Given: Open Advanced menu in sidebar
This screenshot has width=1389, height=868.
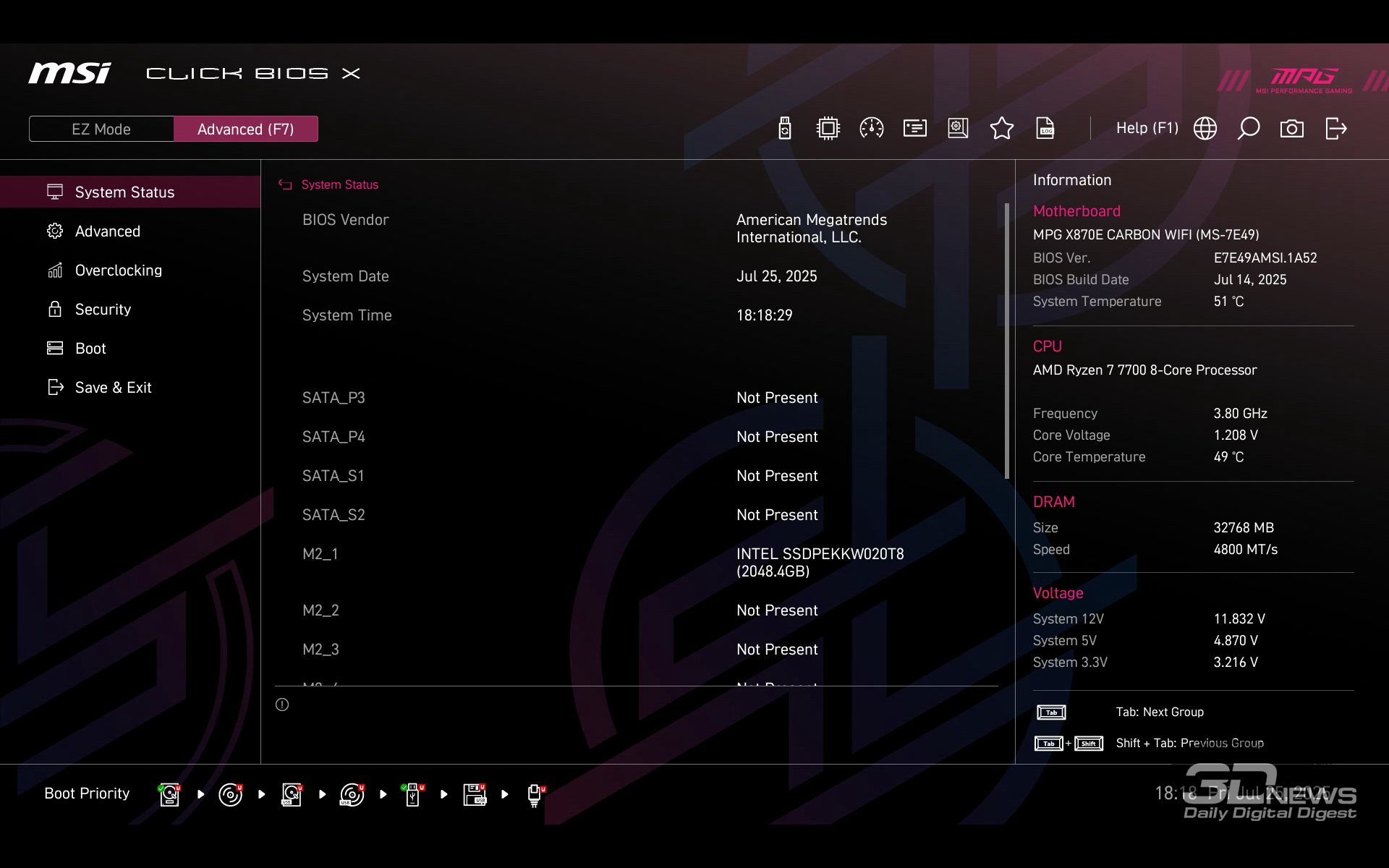Looking at the screenshot, I should [130, 231].
